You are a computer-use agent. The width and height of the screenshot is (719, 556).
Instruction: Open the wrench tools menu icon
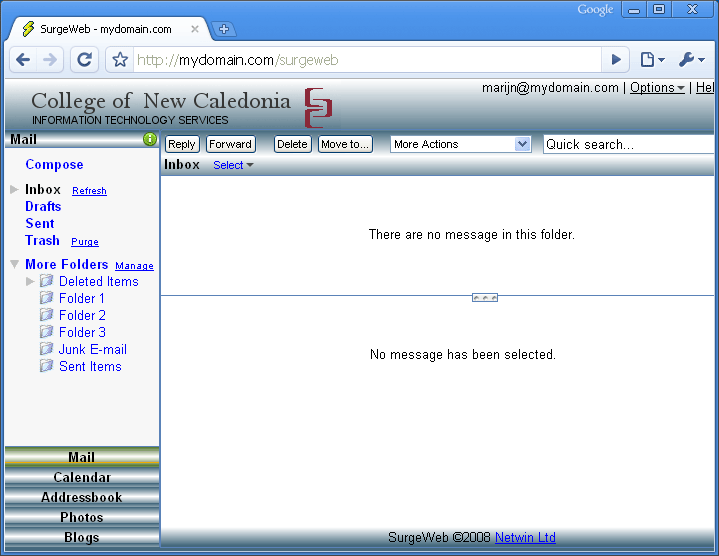(x=690, y=60)
